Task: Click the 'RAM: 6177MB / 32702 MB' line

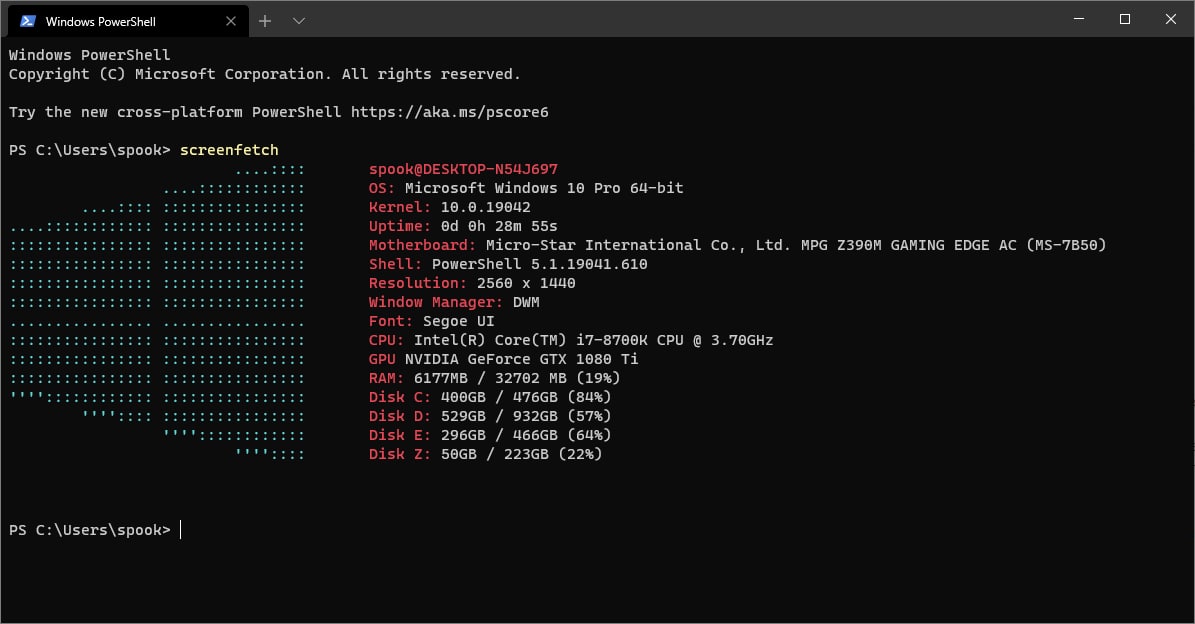Action: tap(495, 379)
